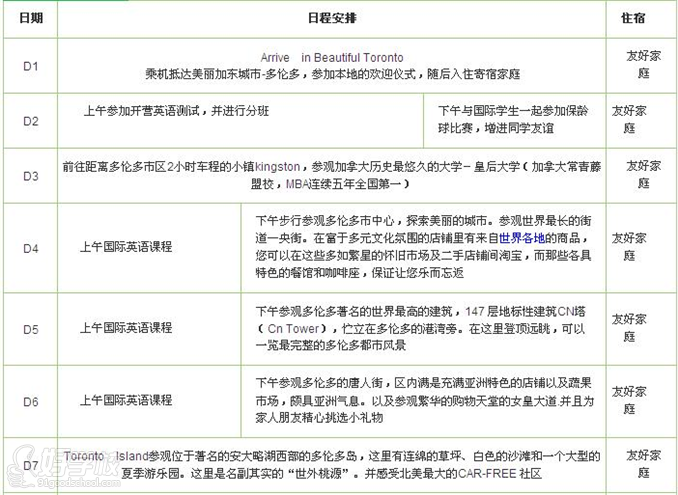Click the 一览最完整的多伦多都市风景 line

click(x=331, y=345)
